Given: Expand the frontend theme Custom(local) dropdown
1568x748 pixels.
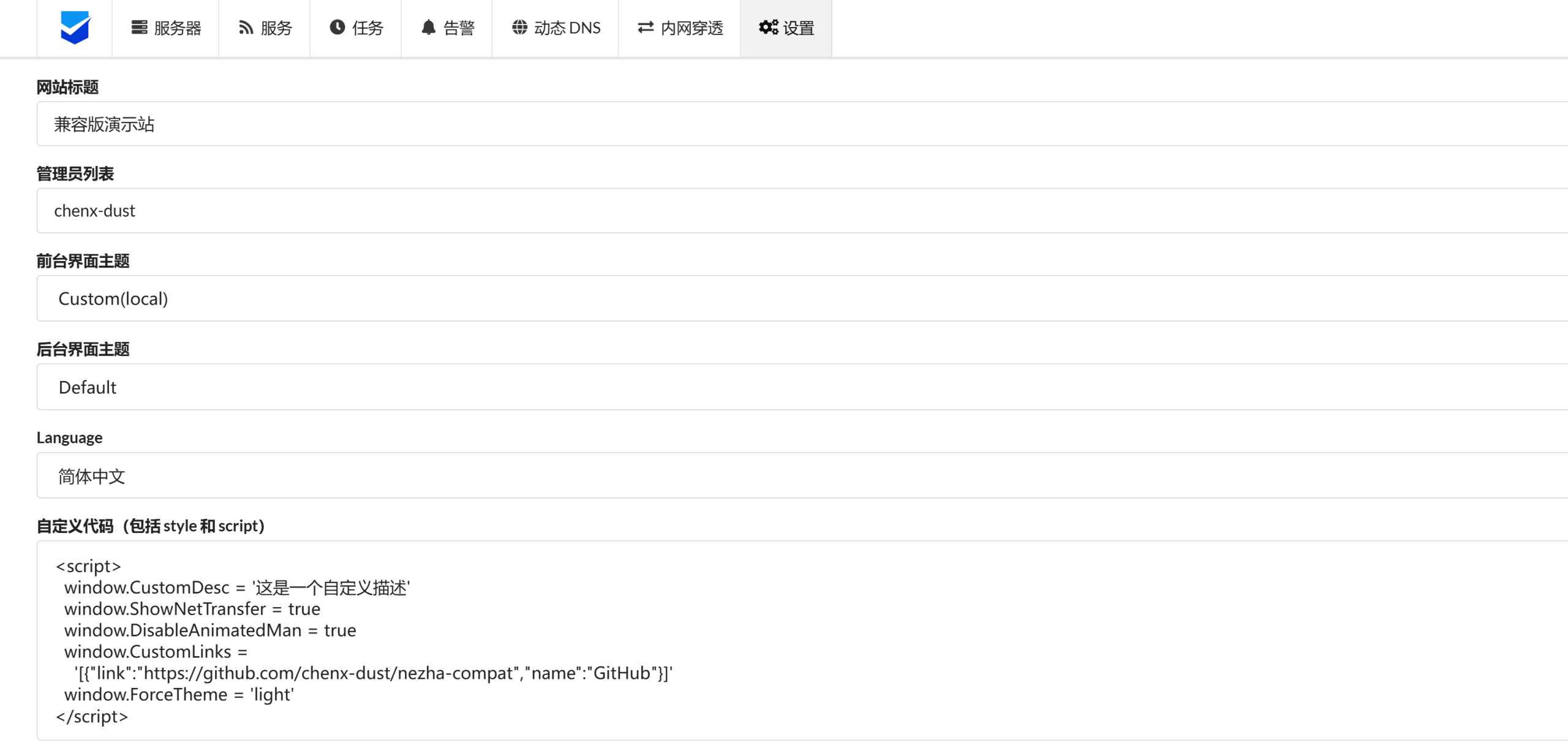Looking at the screenshot, I should point(802,298).
